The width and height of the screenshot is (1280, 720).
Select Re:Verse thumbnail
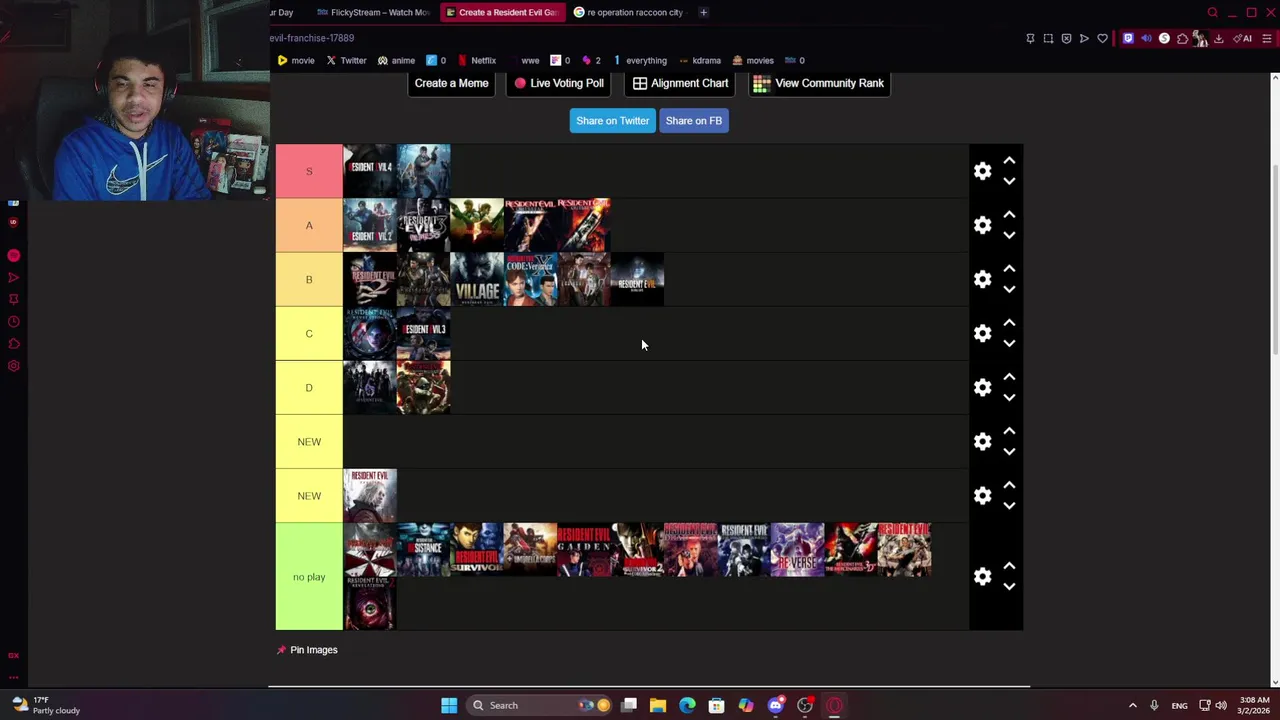click(x=797, y=549)
